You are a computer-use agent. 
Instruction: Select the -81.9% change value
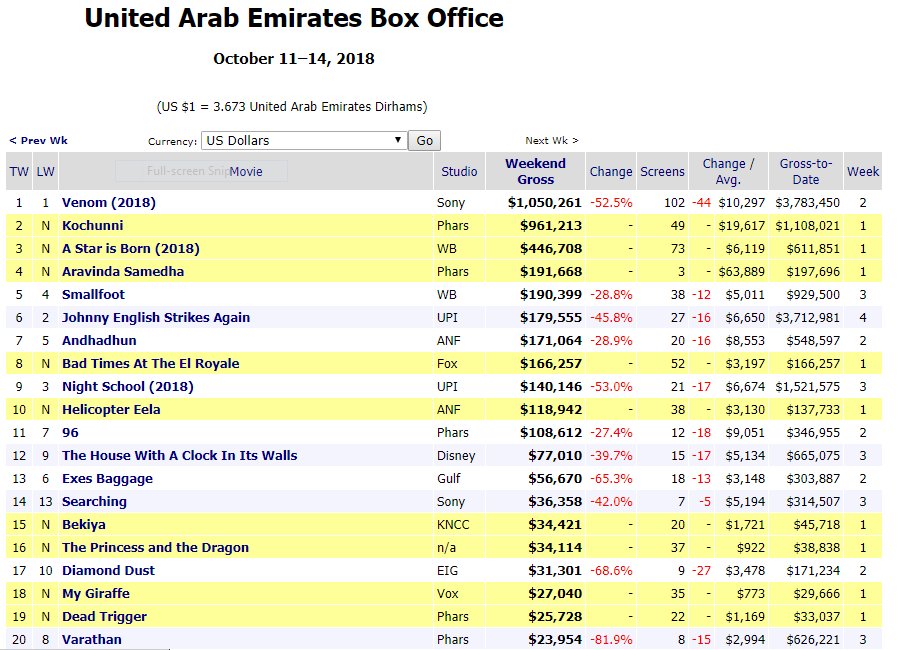click(x=611, y=639)
